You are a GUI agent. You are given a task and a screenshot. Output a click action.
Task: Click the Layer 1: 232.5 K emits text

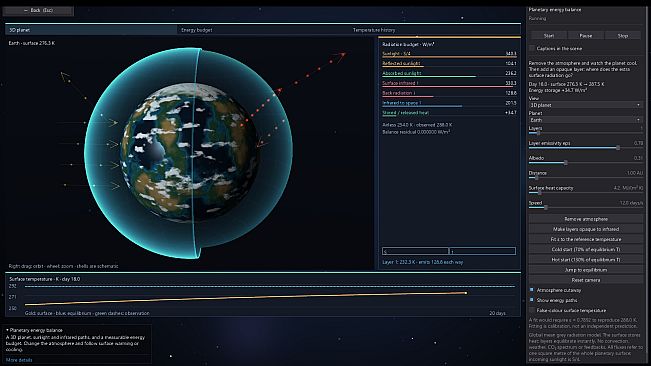coord(423,262)
